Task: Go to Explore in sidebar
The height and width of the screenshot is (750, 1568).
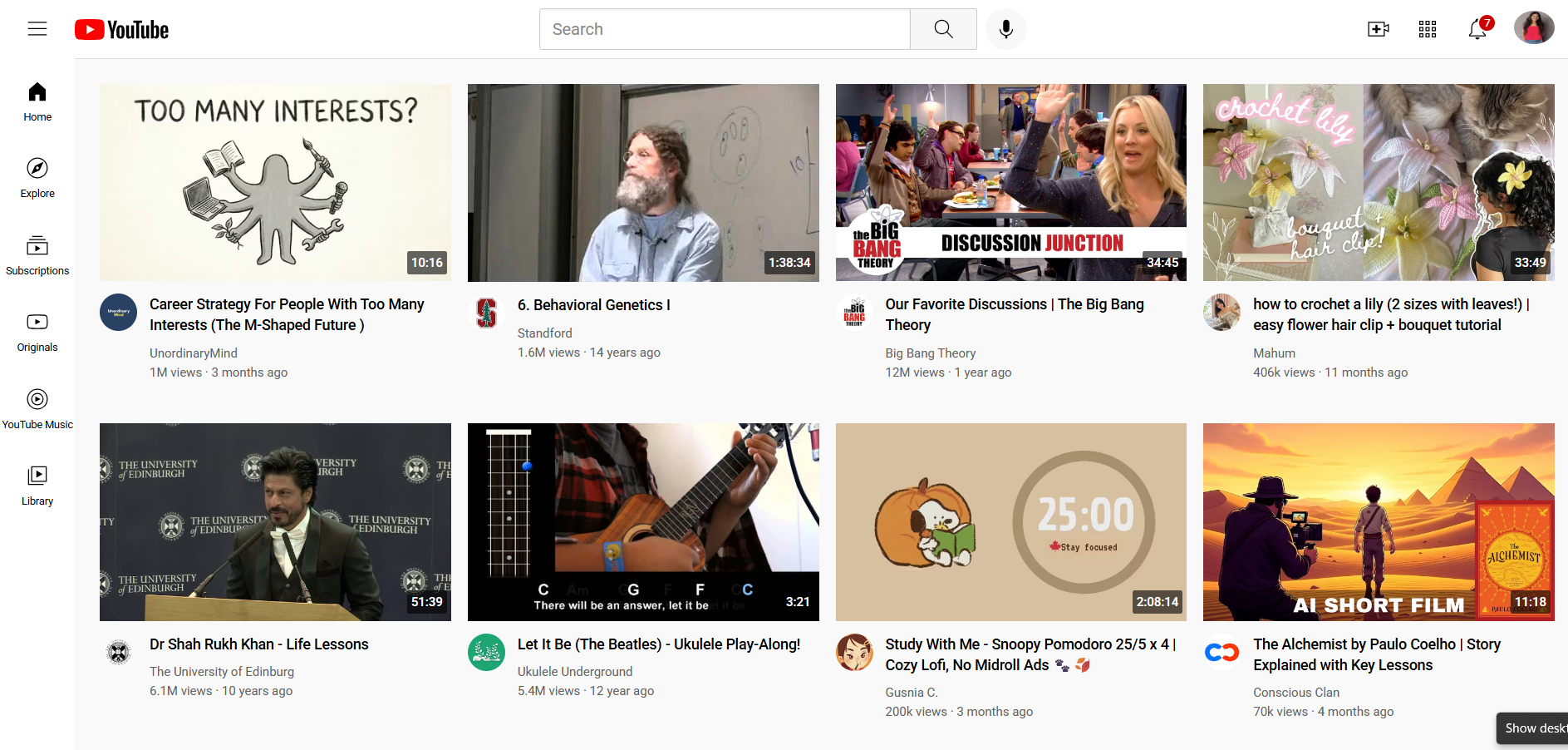Action: tap(37, 178)
